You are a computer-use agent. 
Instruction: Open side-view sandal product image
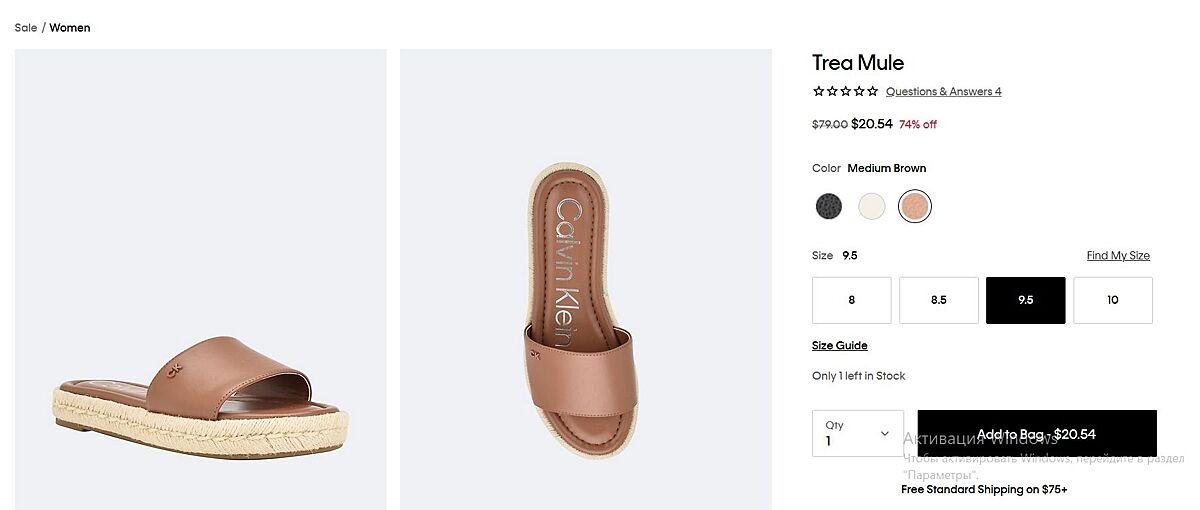coord(200,280)
